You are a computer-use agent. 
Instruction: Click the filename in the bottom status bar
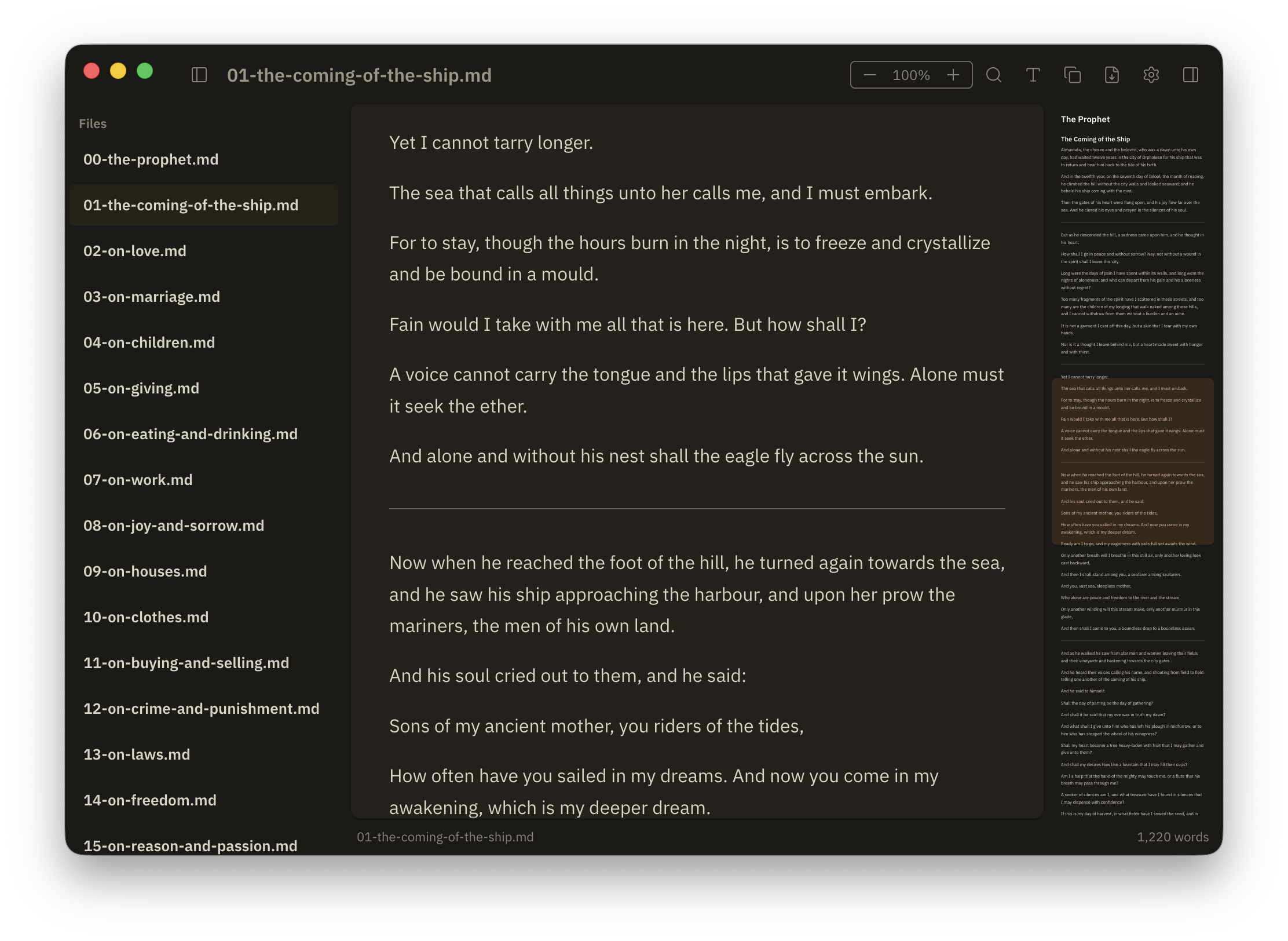pos(445,837)
